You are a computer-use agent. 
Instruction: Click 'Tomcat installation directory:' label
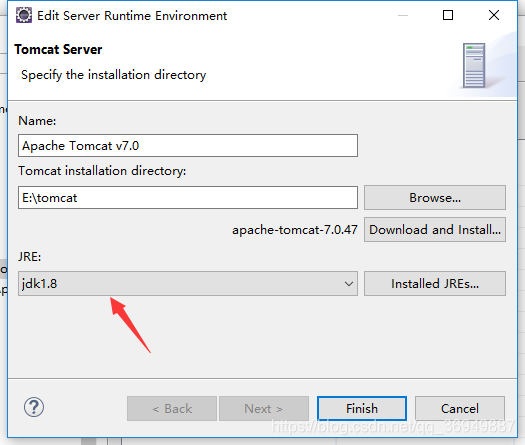[x=102, y=171]
